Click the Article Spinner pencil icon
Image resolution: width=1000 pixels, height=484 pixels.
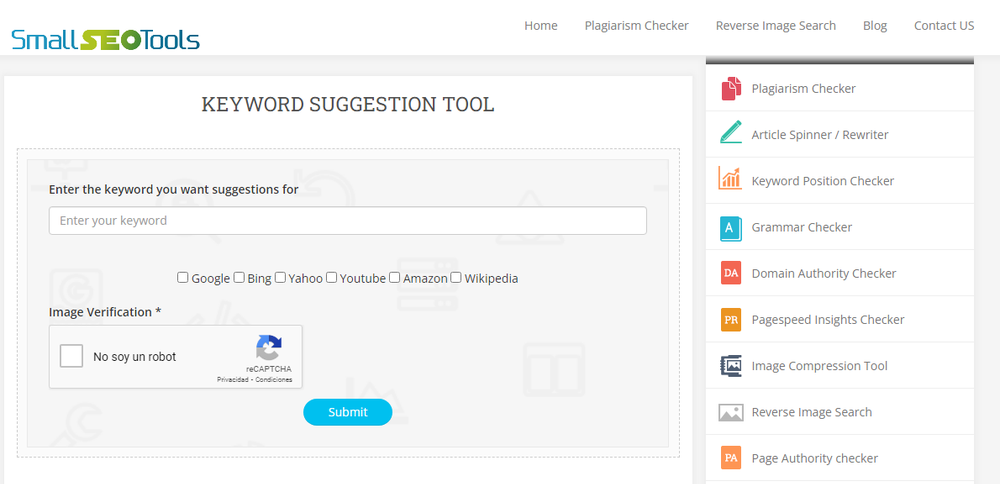click(x=731, y=134)
